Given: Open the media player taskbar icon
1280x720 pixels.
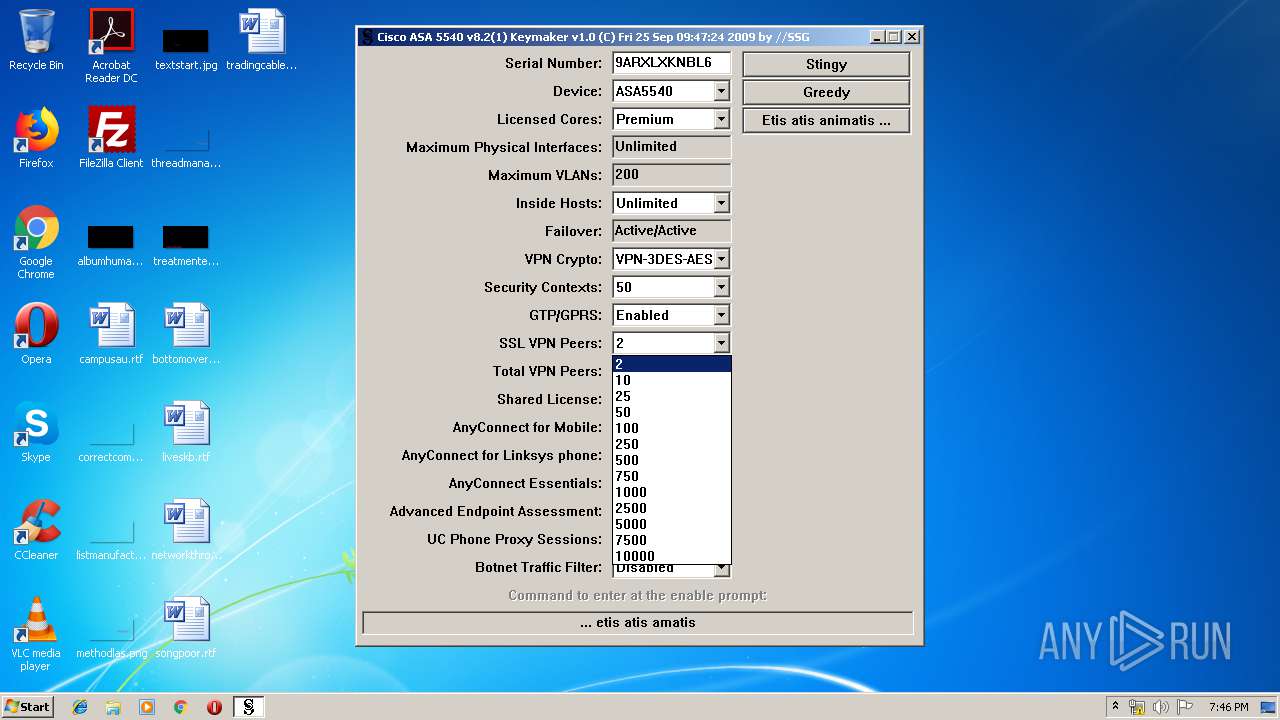Looking at the screenshot, I should 147,707.
